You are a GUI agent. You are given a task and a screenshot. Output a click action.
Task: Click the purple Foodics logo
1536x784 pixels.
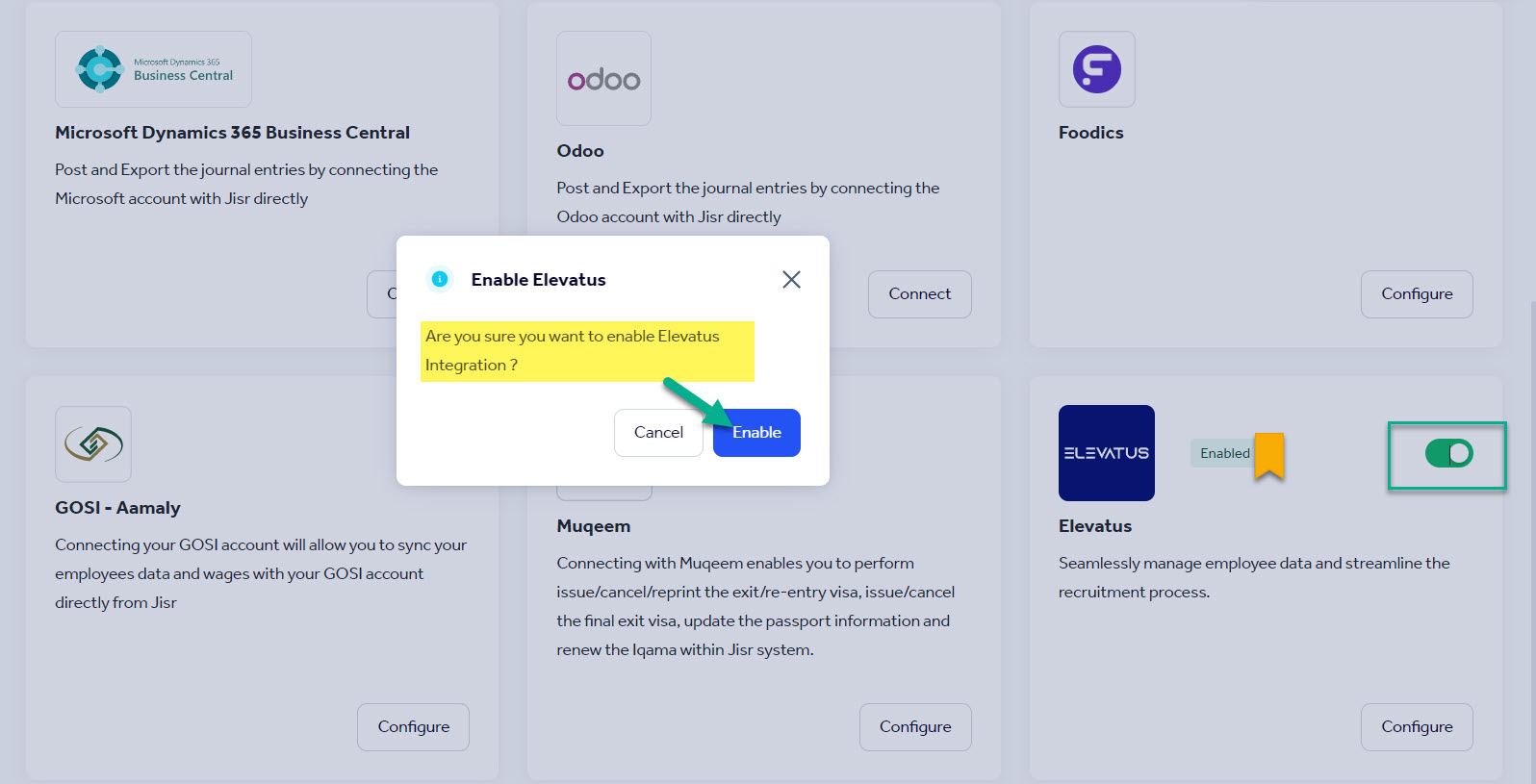1096,69
